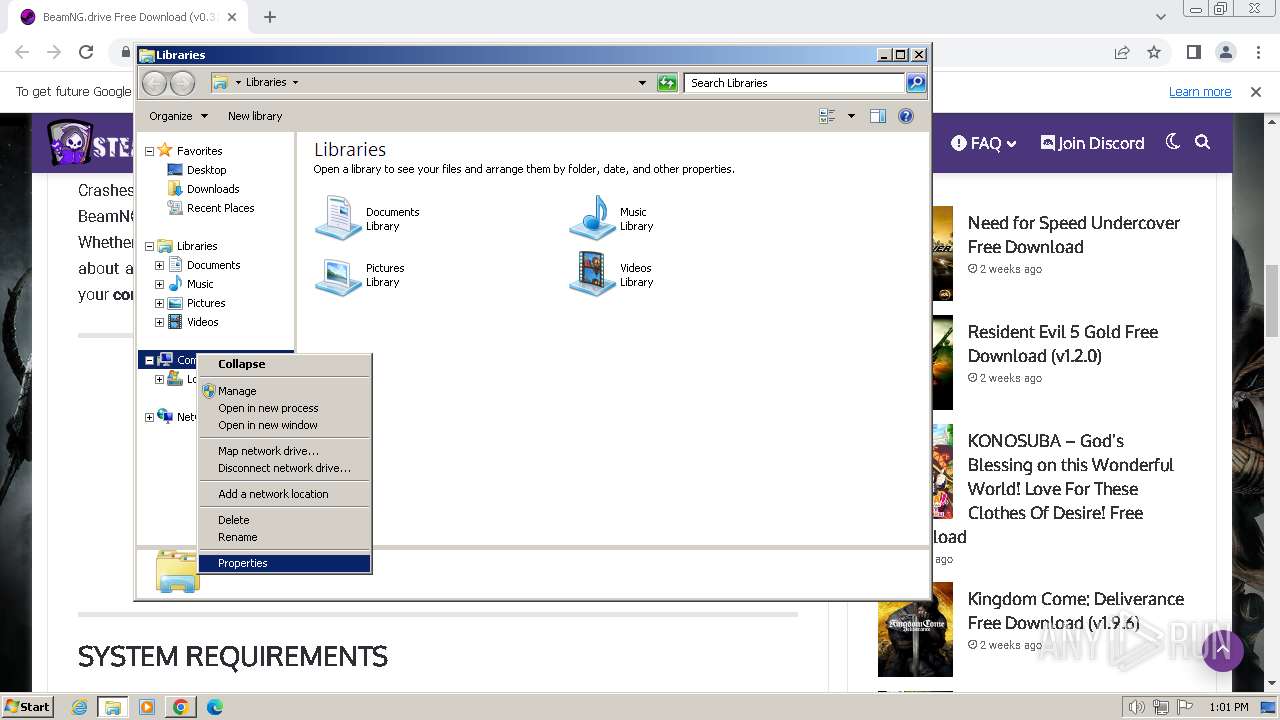
Task: Expand Videos node in Libraries tree
Action: [159, 322]
